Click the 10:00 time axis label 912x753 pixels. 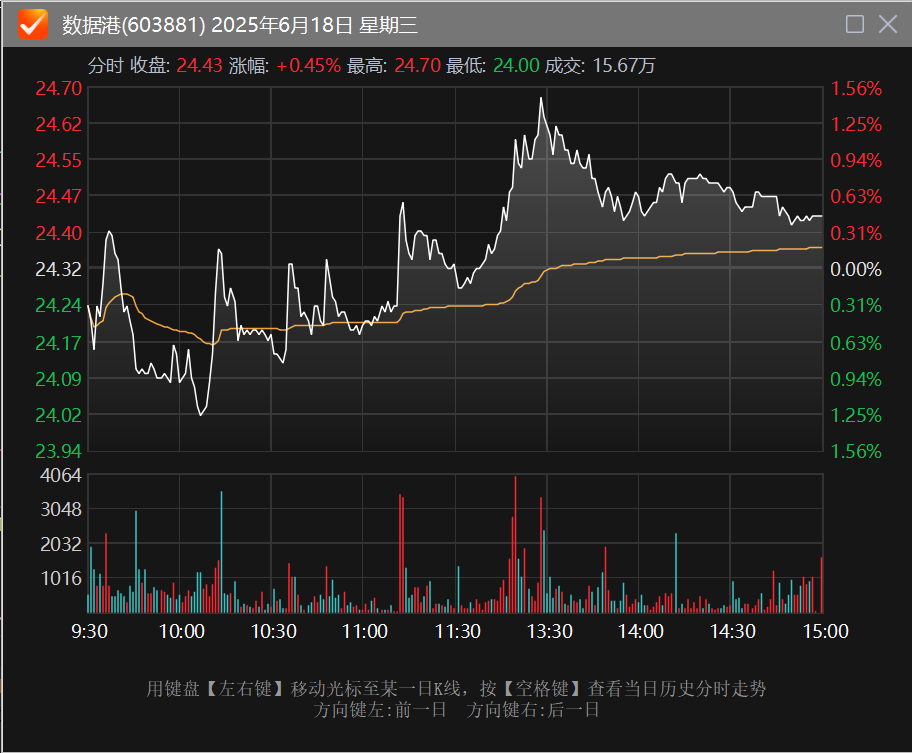pyautogui.click(x=181, y=631)
